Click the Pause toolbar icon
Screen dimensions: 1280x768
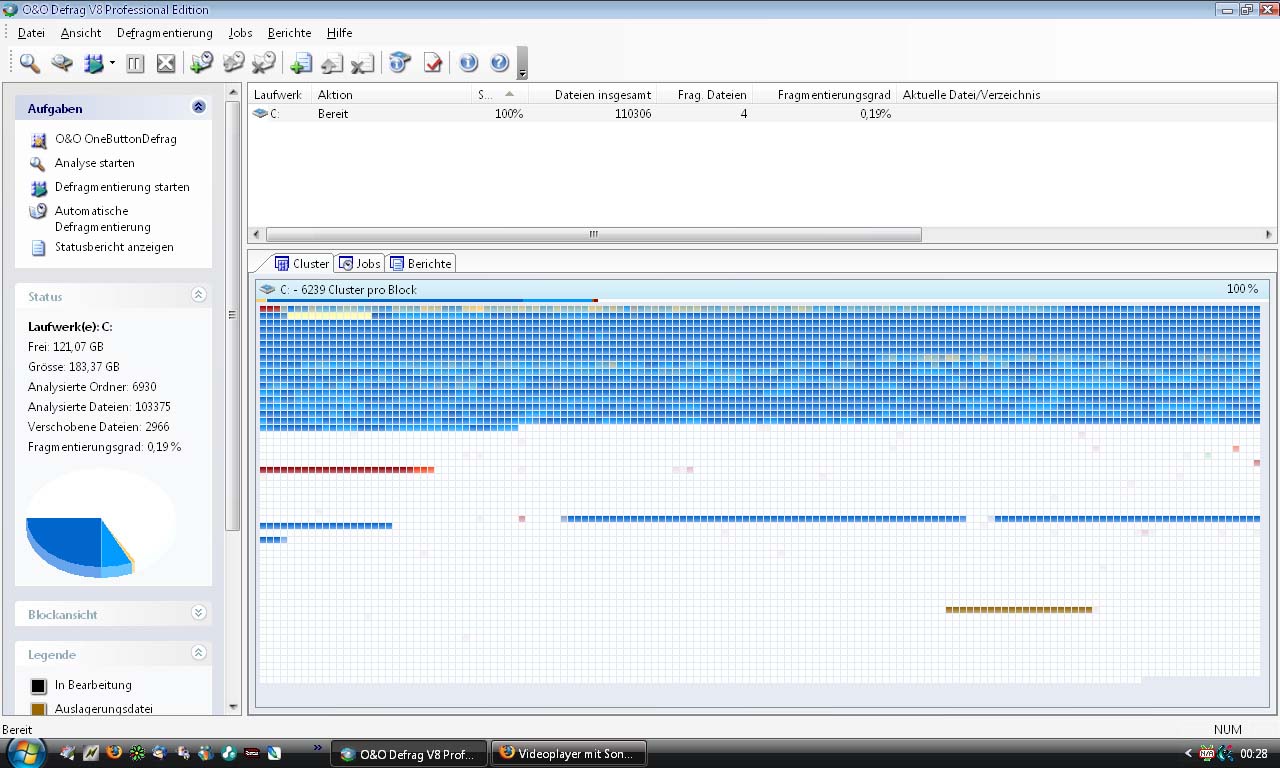click(x=136, y=63)
